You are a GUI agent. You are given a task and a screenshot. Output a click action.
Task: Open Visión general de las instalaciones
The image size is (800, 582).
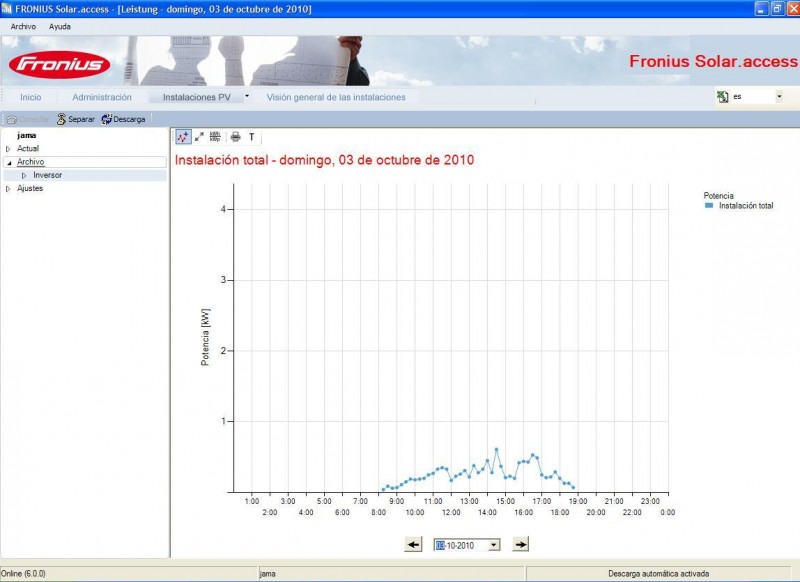point(336,97)
